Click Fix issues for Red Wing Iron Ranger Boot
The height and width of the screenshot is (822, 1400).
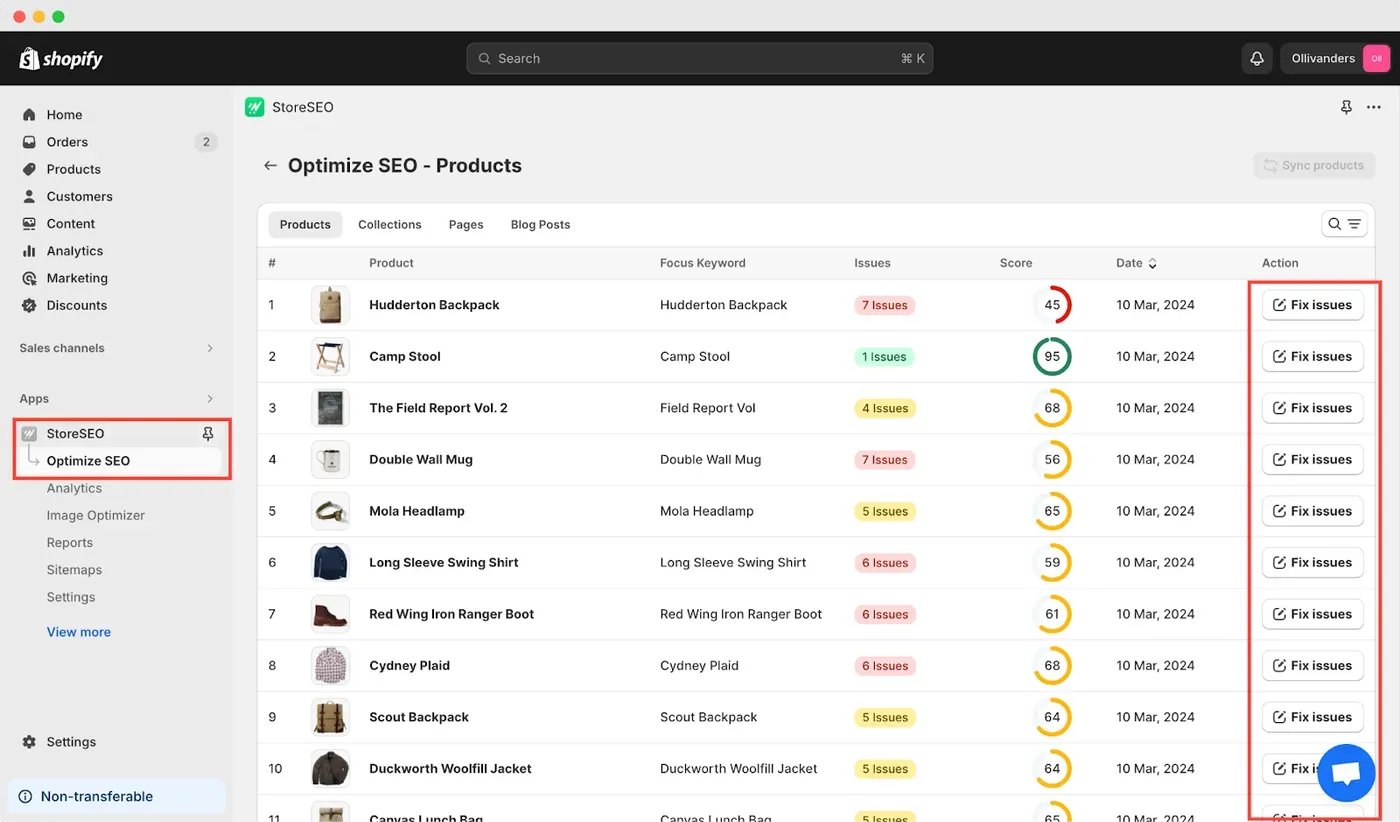(1312, 614)
